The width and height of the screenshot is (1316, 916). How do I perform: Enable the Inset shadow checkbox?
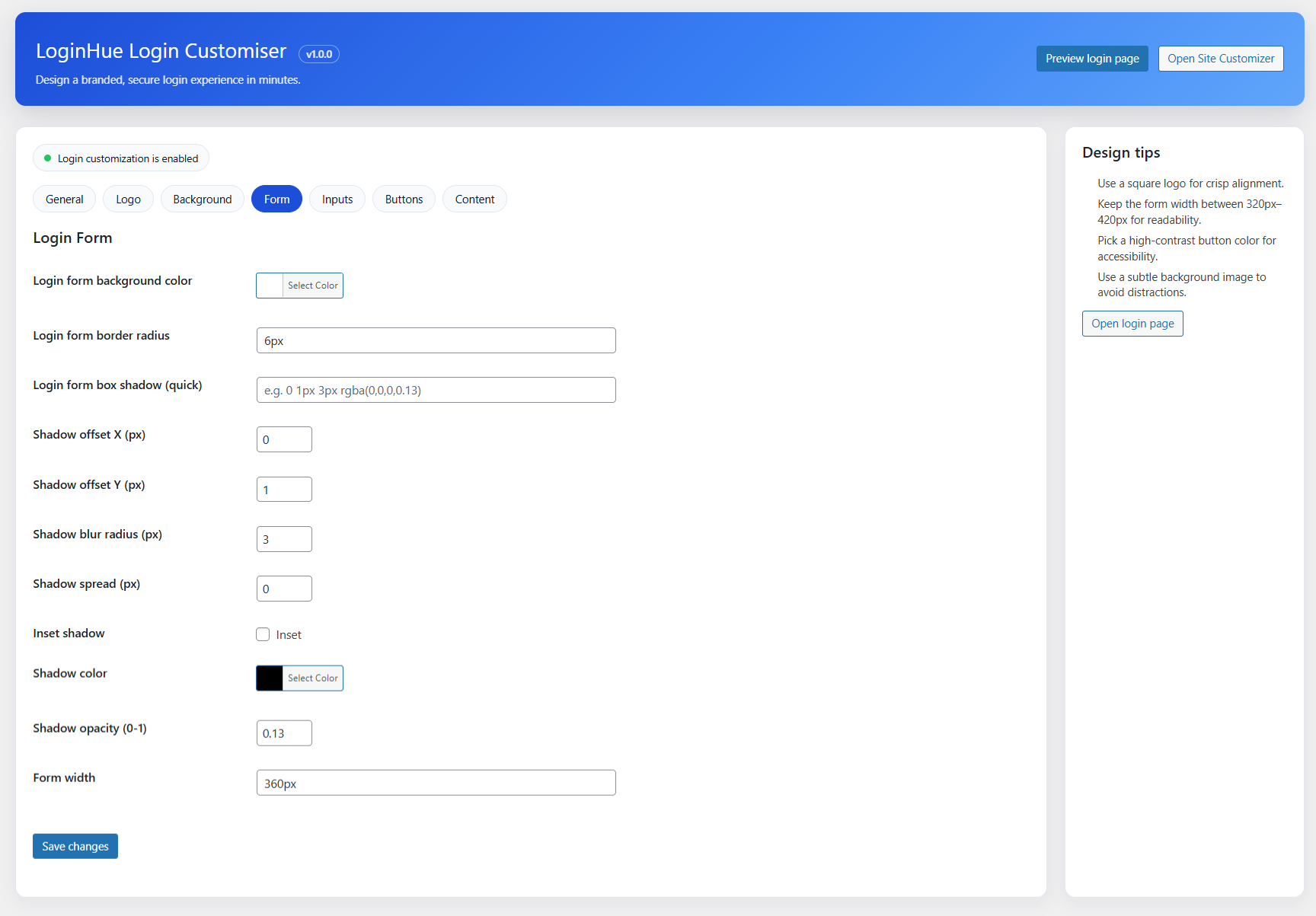click(263, 634)
